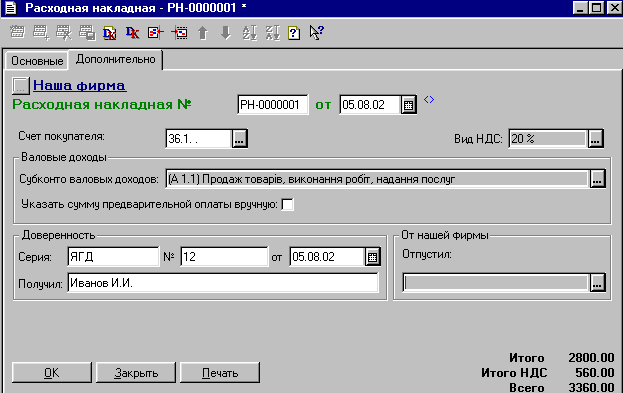Activate the context help pointer with question mark
The width and height of the screenshot is (623, 393).
pos(317,33)
